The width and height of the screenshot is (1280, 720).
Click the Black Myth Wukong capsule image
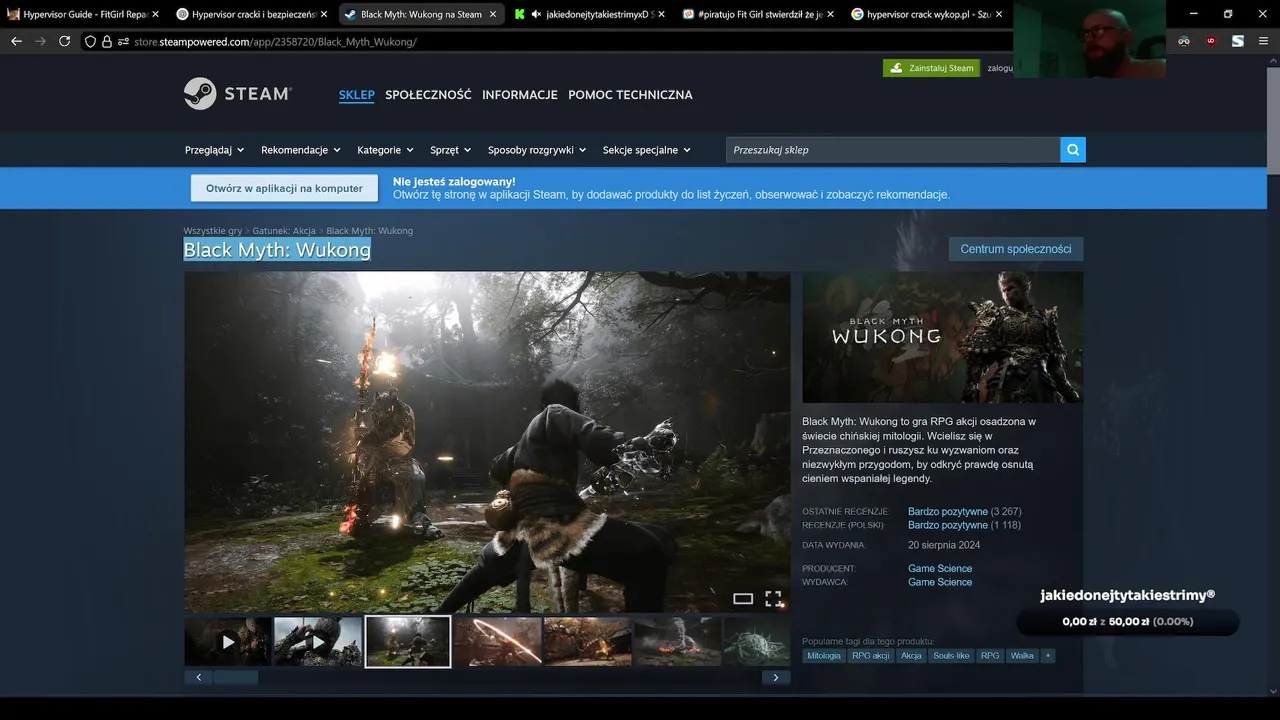(x=942, y=337)
